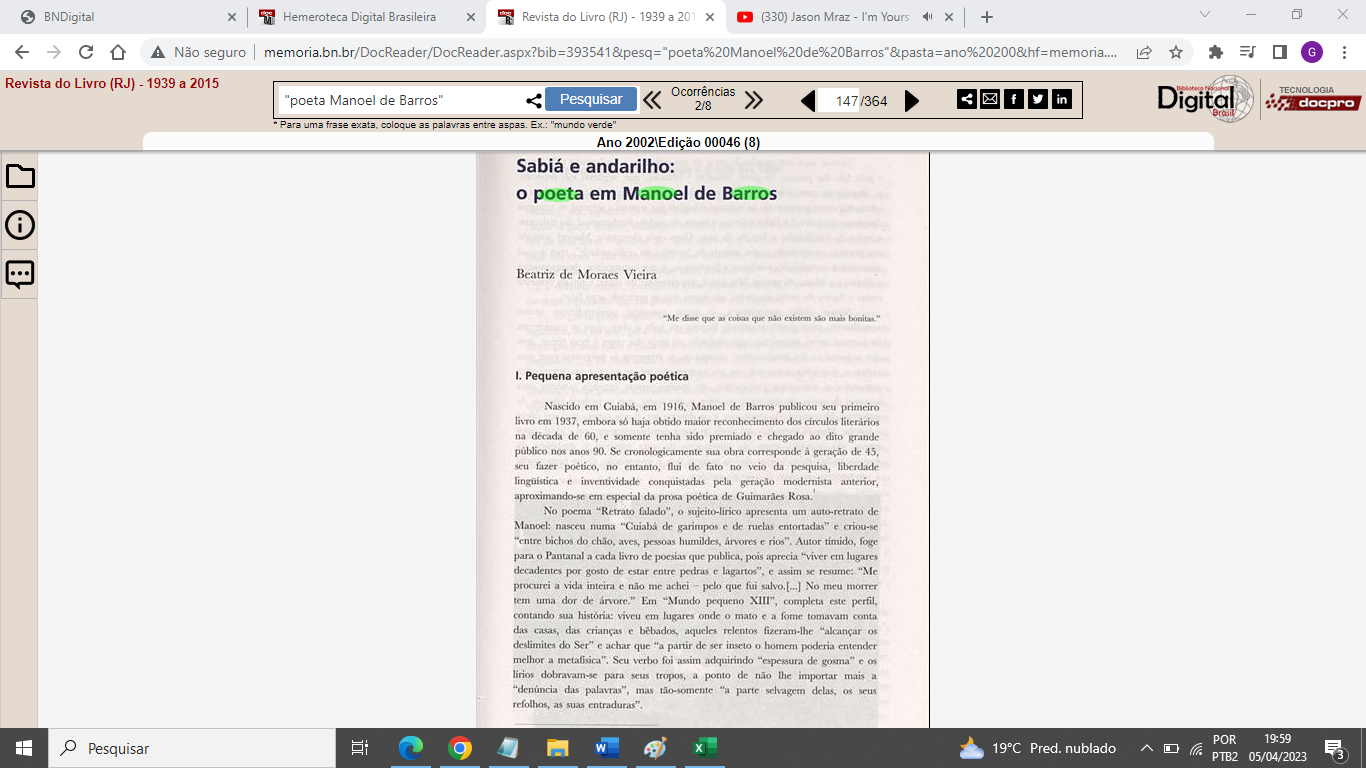Click the tab search dropdown chevron
Viewport: 1366px width, 768px height.
tap(1205, 15)
